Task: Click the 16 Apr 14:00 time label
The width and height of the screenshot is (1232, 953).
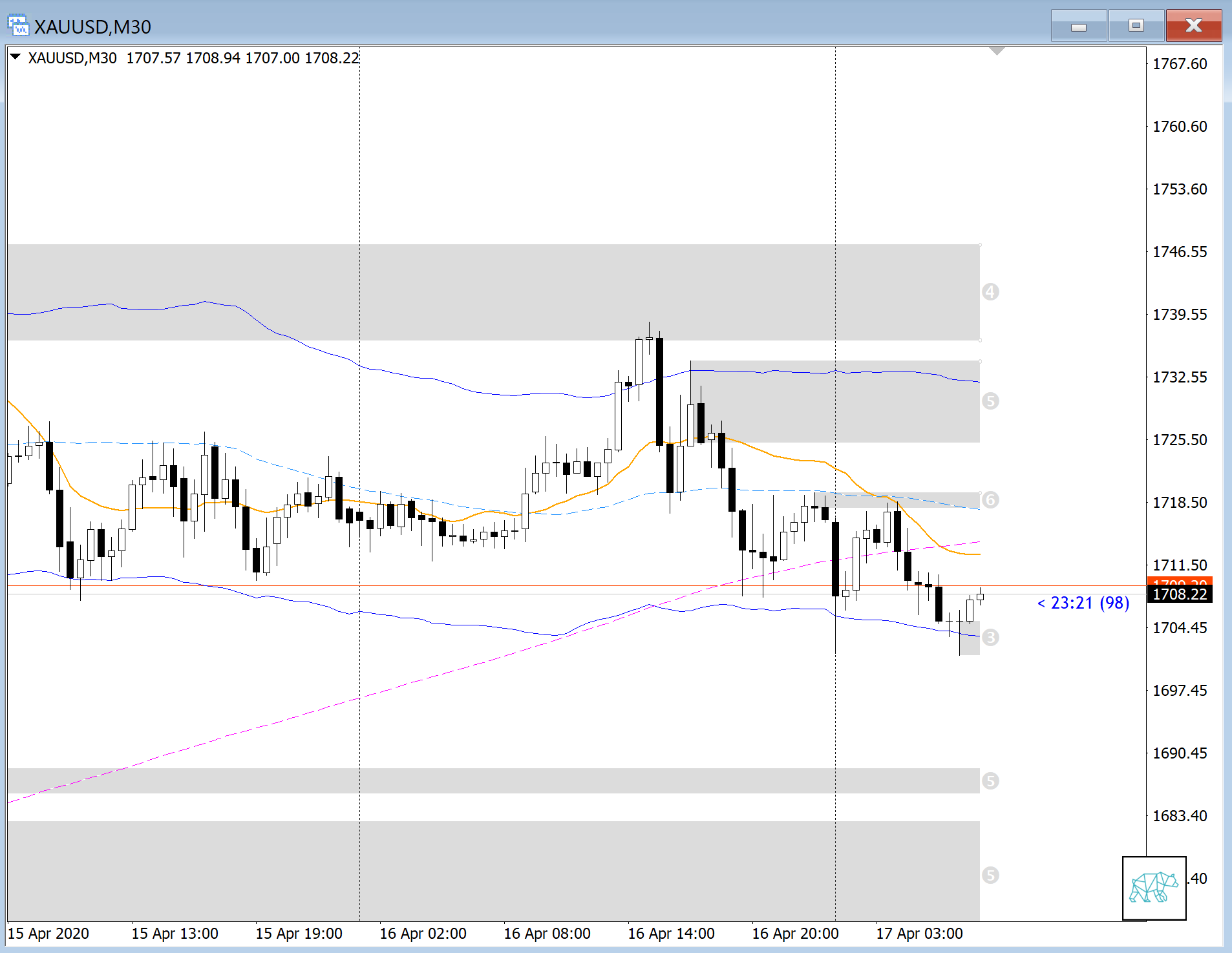Action: [x=671, y=934]
